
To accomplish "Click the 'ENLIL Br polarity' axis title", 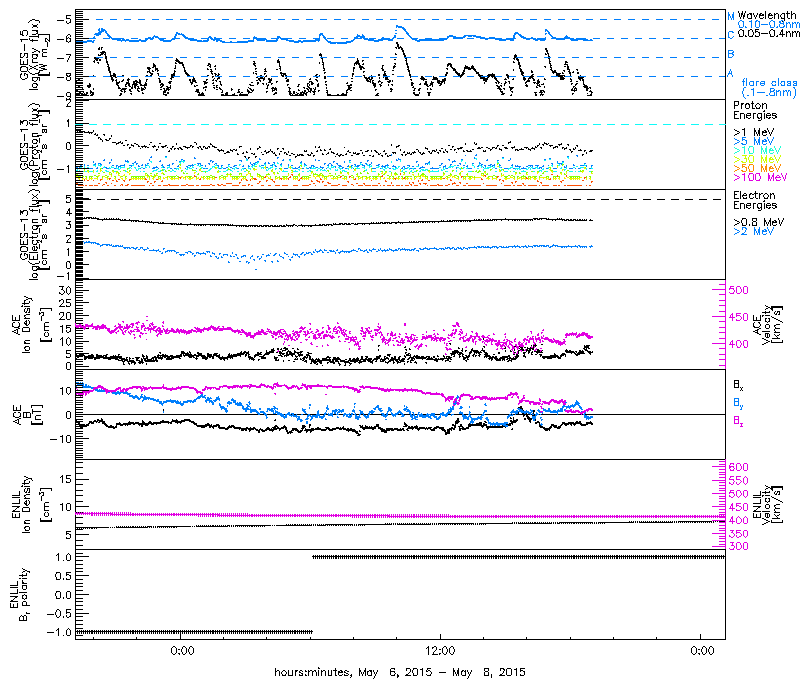I will point(18,594).
